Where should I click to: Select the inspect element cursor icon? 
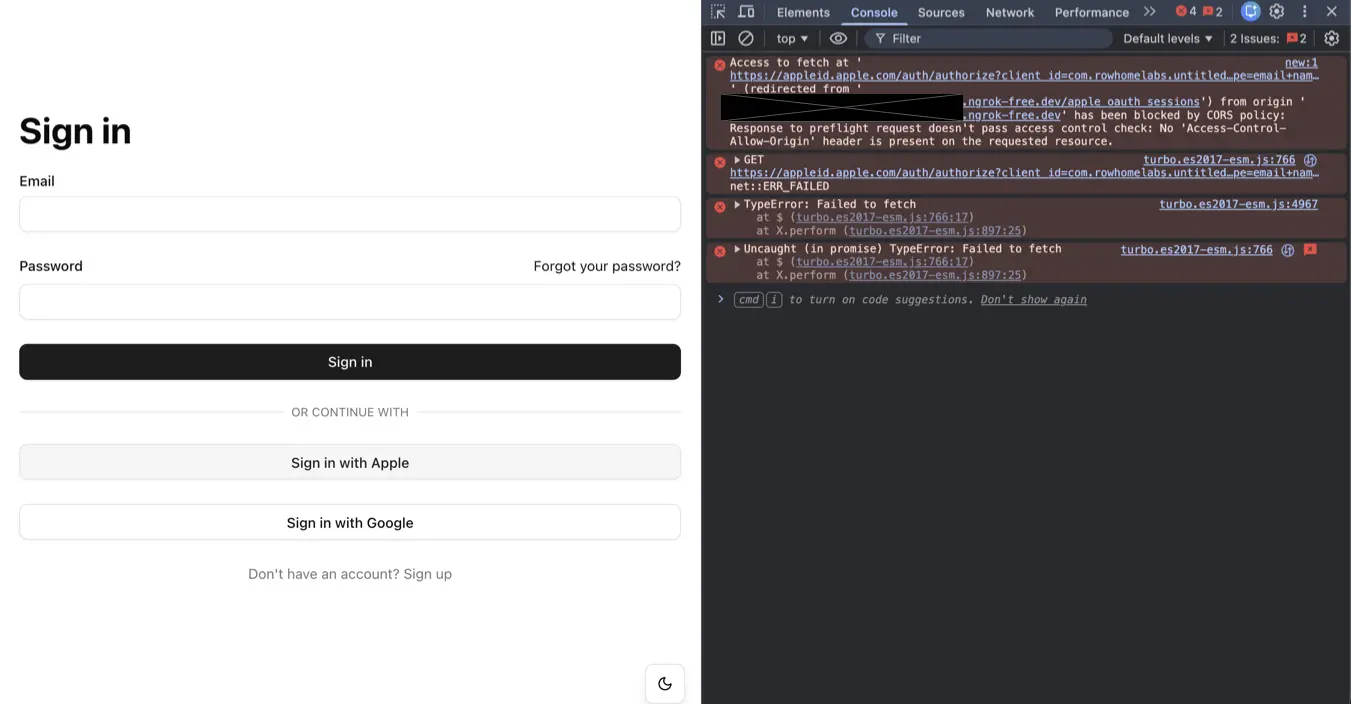(716, 11)
